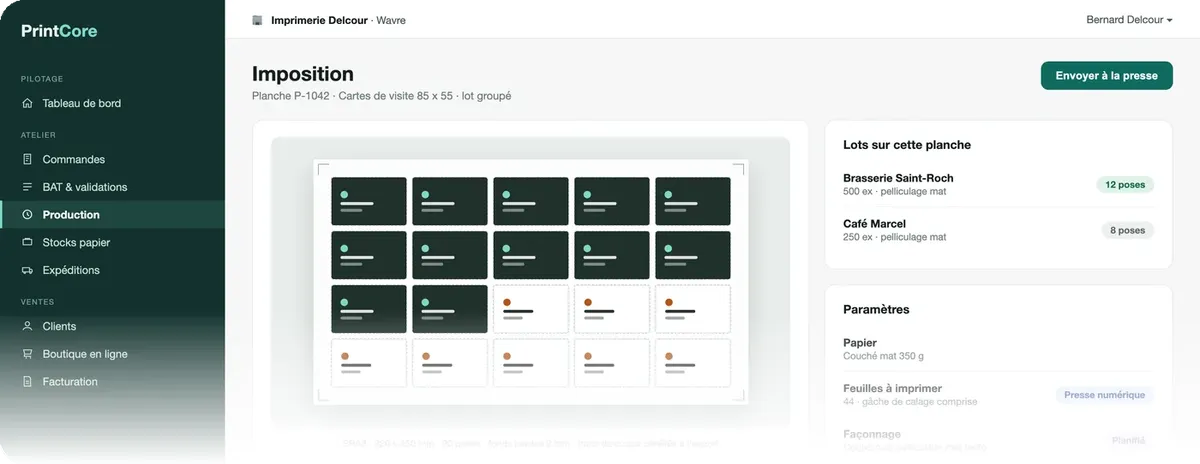1200x464 pixels.
Task: Click the Facturation invoice icon
Action: tap(27, 382)
